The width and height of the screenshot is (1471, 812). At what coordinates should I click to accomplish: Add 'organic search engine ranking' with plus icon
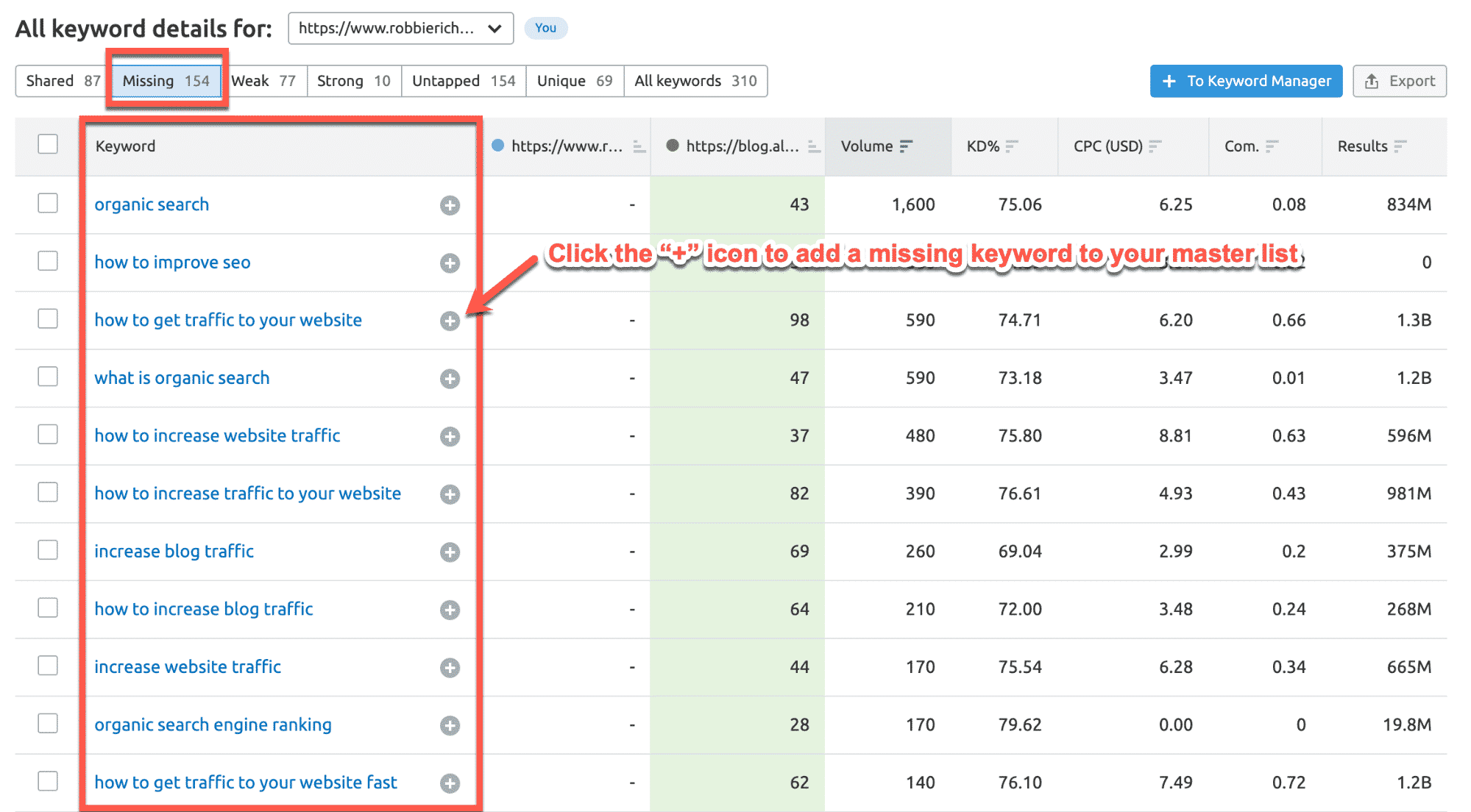(x=450, y=726)
